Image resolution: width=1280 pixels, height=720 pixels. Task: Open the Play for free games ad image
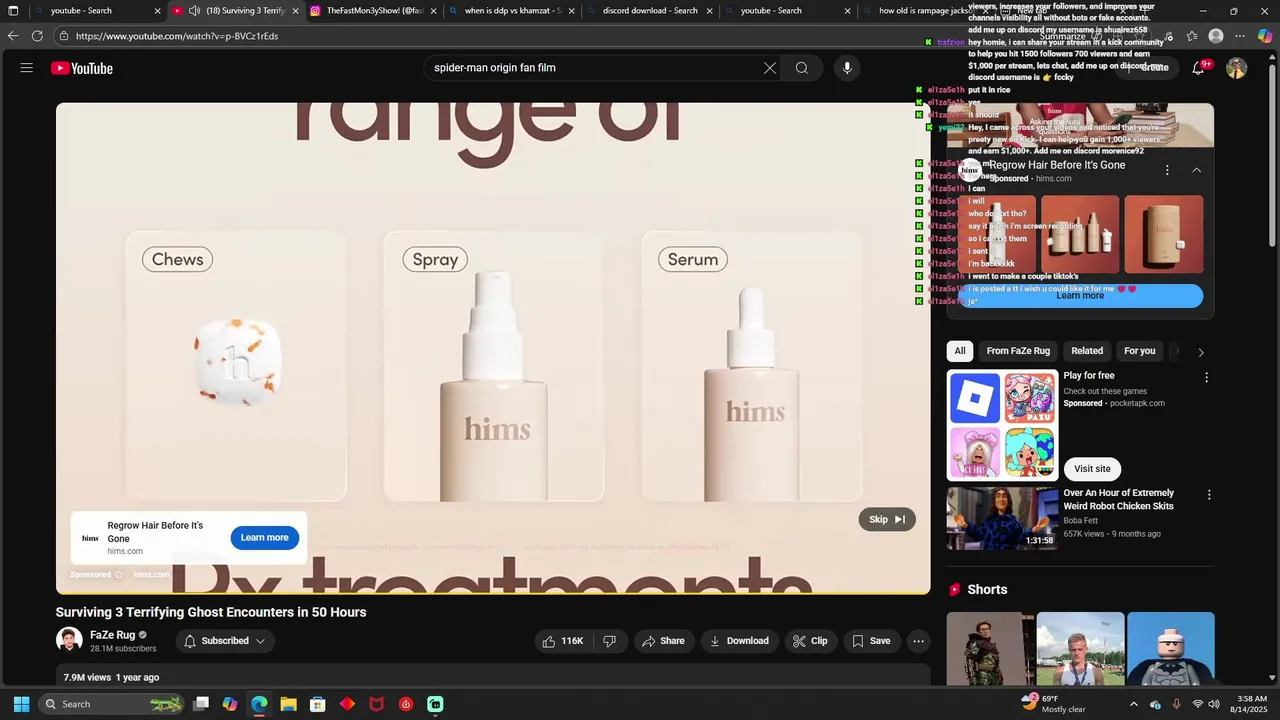(x=1003, y=425)
